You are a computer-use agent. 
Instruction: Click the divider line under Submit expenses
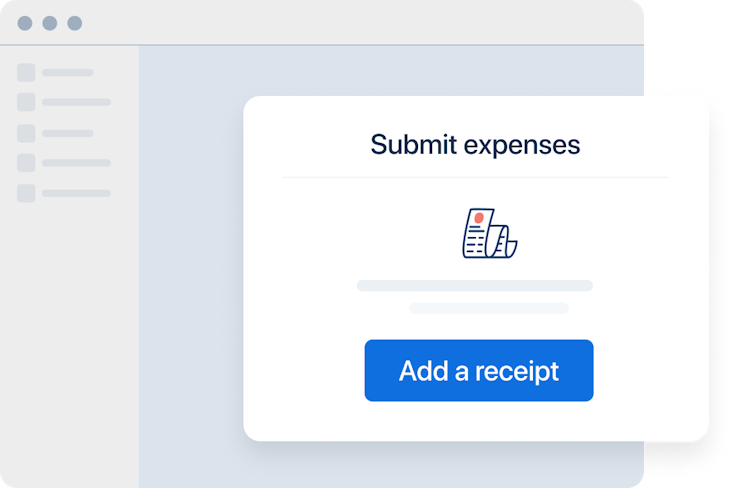coord(475,177)
